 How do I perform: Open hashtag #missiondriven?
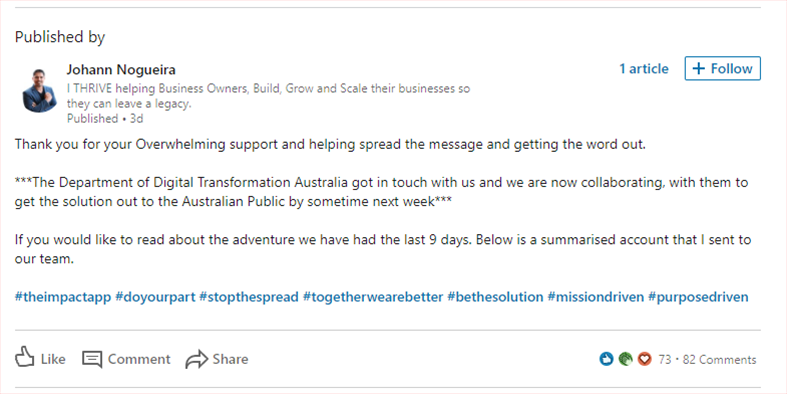pyautogui.click(x=596, y=297)
